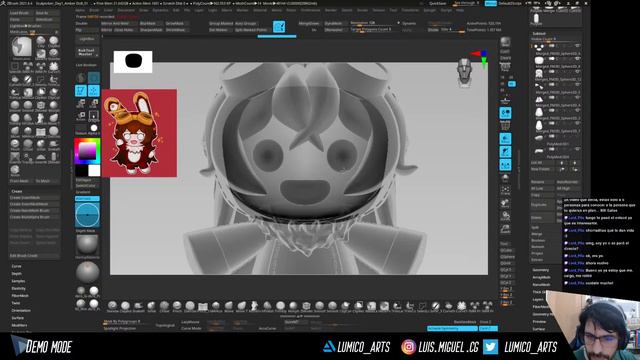Click the Rotate view icon on right shelf
Viewport: 640px width, 360px height.
(x=505, y=229)
